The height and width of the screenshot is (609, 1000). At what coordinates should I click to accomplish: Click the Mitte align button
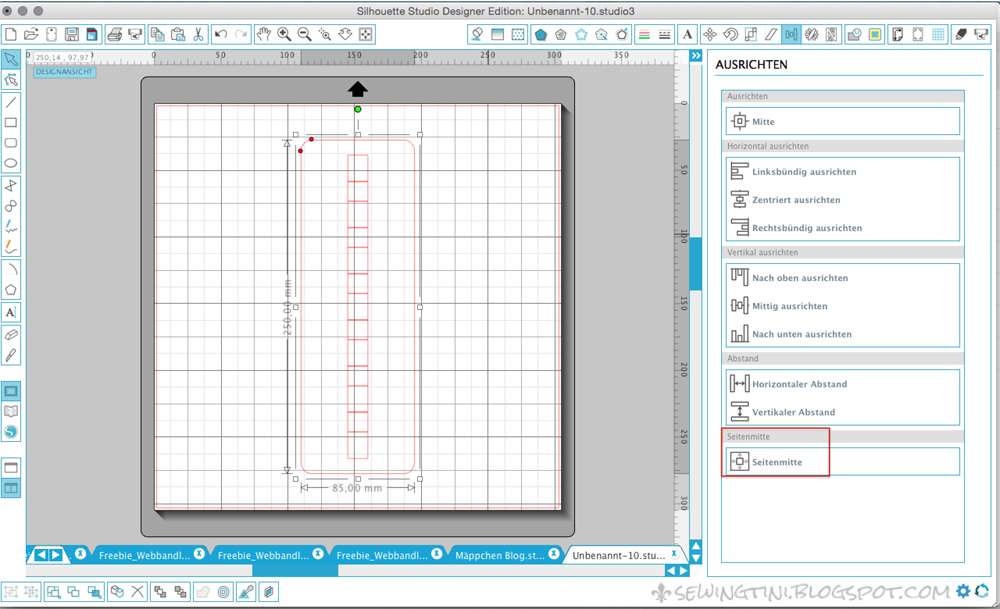pos(842,121)
